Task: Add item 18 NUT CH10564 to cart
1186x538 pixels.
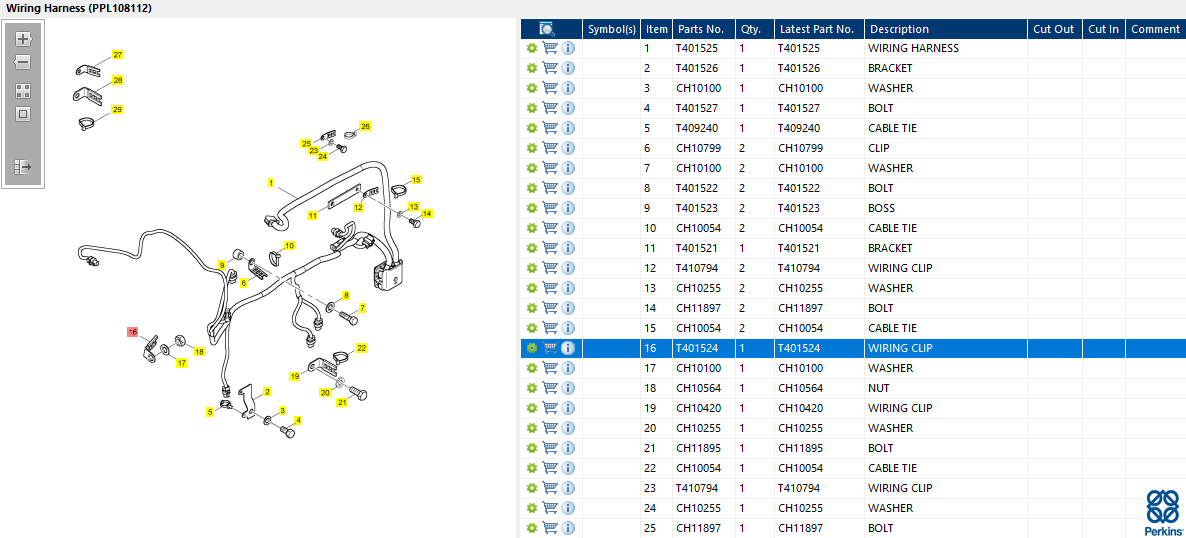Action: (550, 387)
